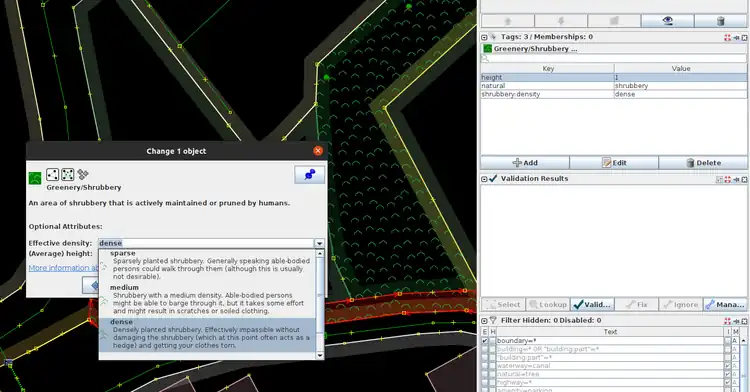Select the shrubbery:density tag row
This screenshot has height=392, width=750.
[x=614, y=94]
